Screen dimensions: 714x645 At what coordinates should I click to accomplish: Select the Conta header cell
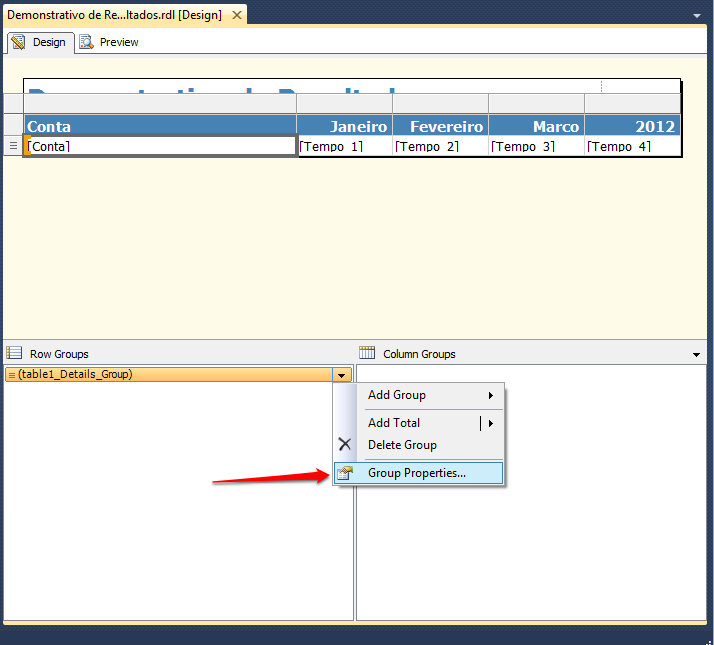point(160,126)
